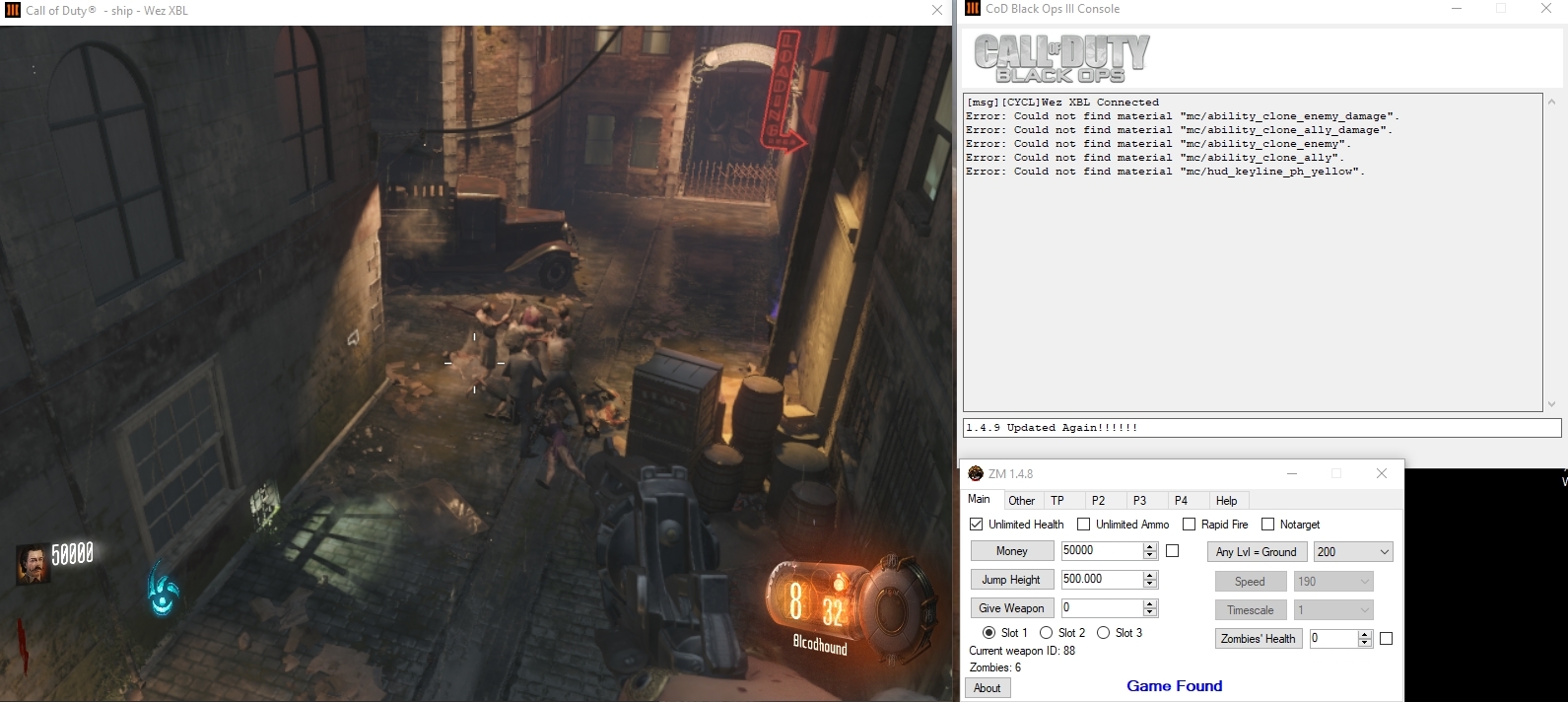1568x702 pixels.
Task: Click the crosshair in the game view
Action: pyautogui.click(x=474, y=363)
